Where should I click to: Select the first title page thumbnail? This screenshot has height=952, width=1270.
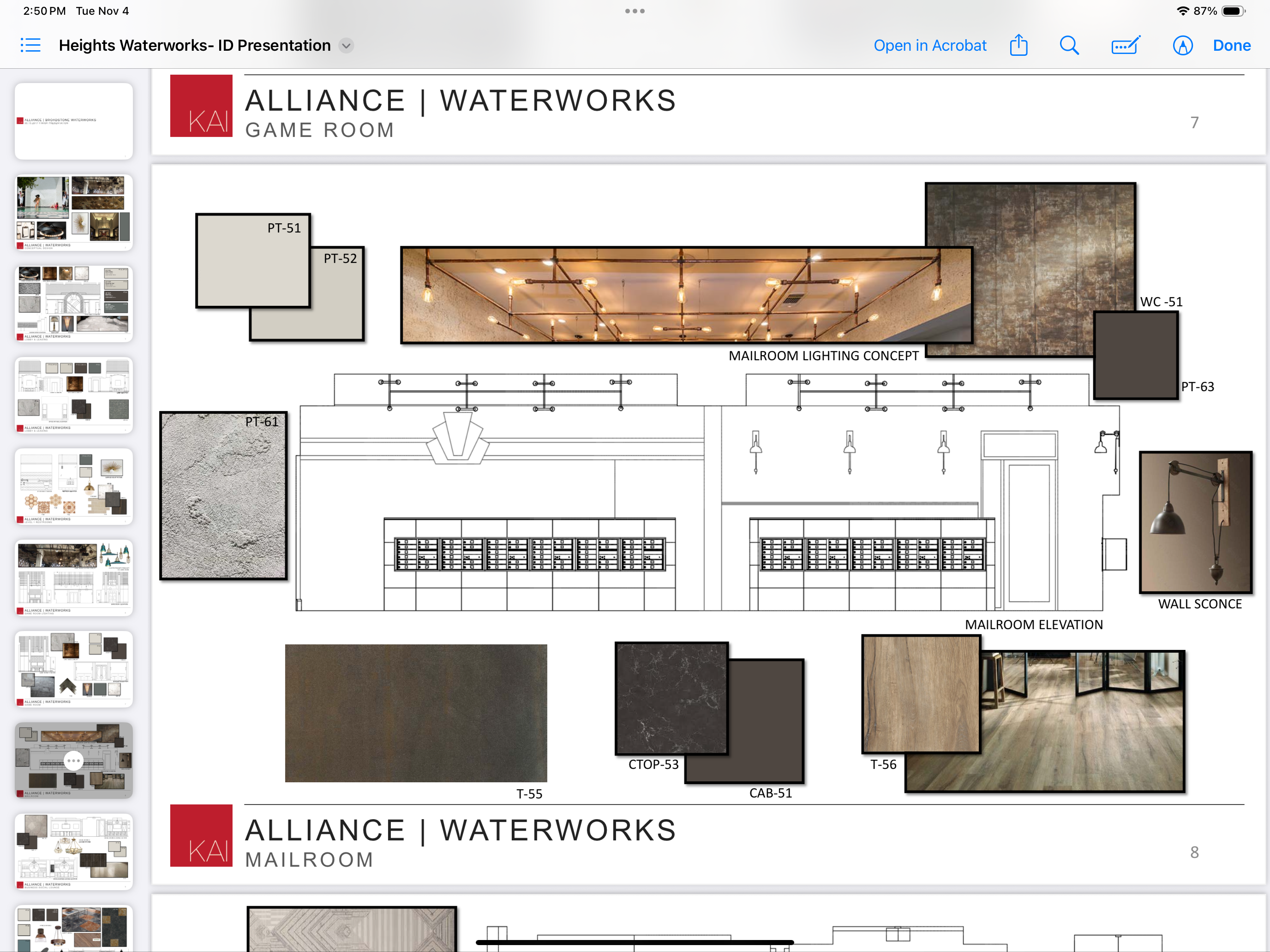[73, 120]
